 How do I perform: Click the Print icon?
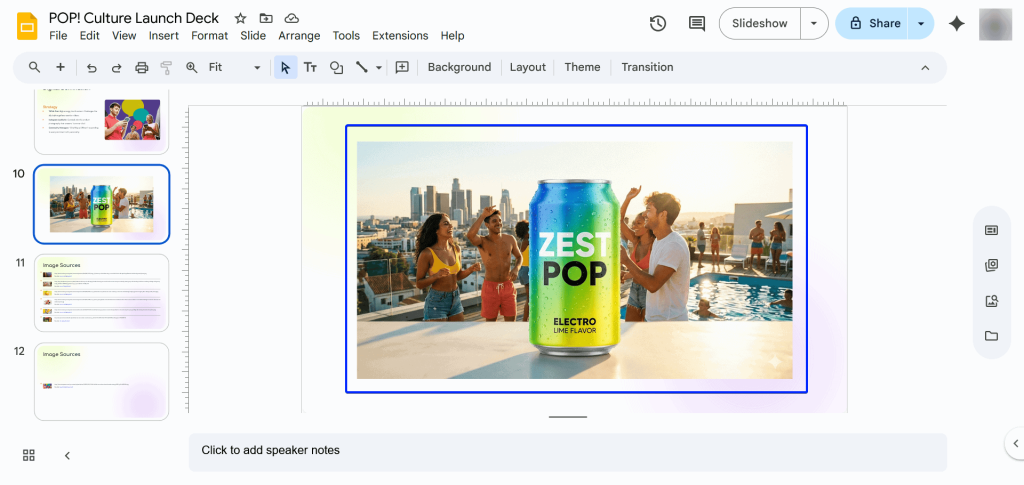(x=141, y=68)
